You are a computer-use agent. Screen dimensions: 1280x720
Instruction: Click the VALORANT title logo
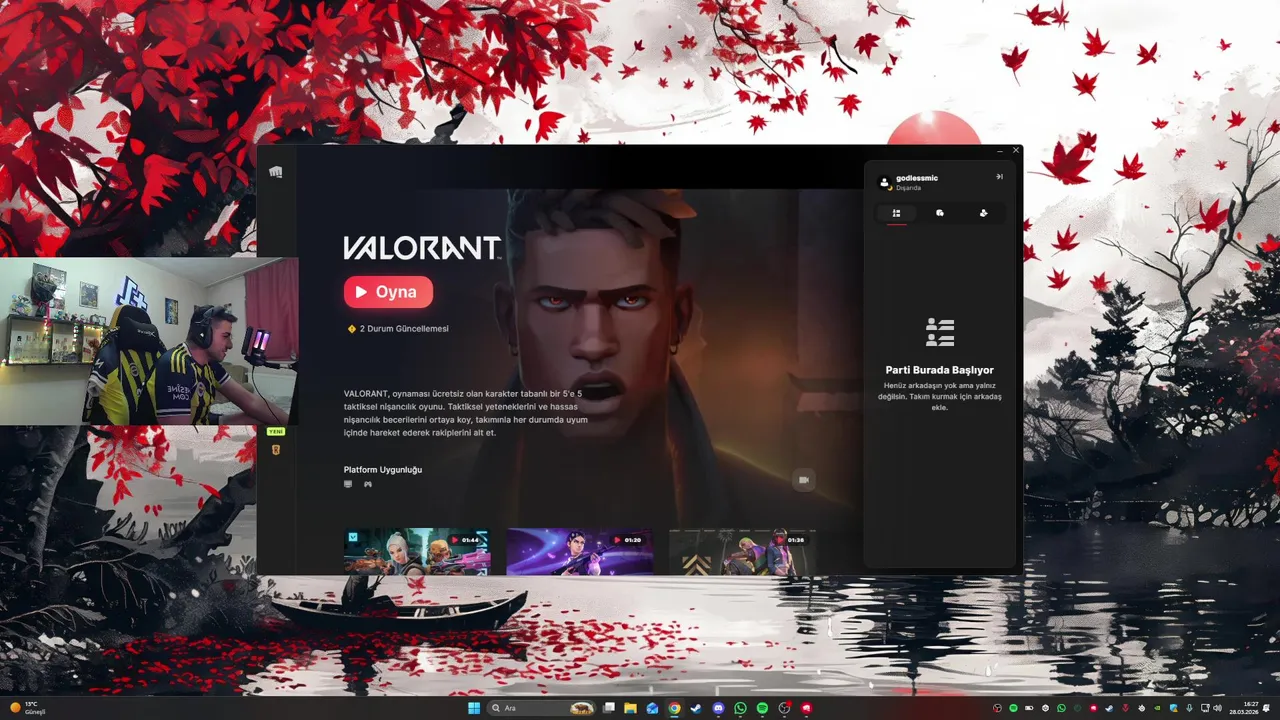point(421,248)
